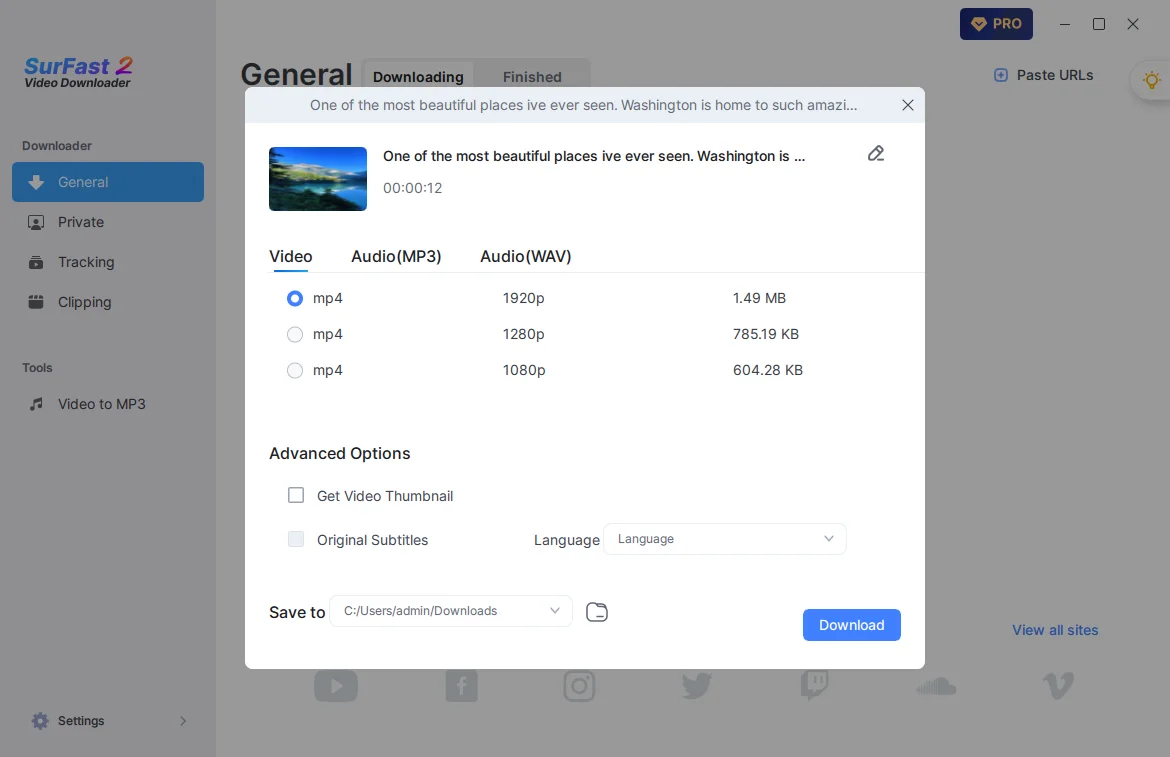
Task: Click the video thumbnail preview
Action: click(x=317, y=179)
